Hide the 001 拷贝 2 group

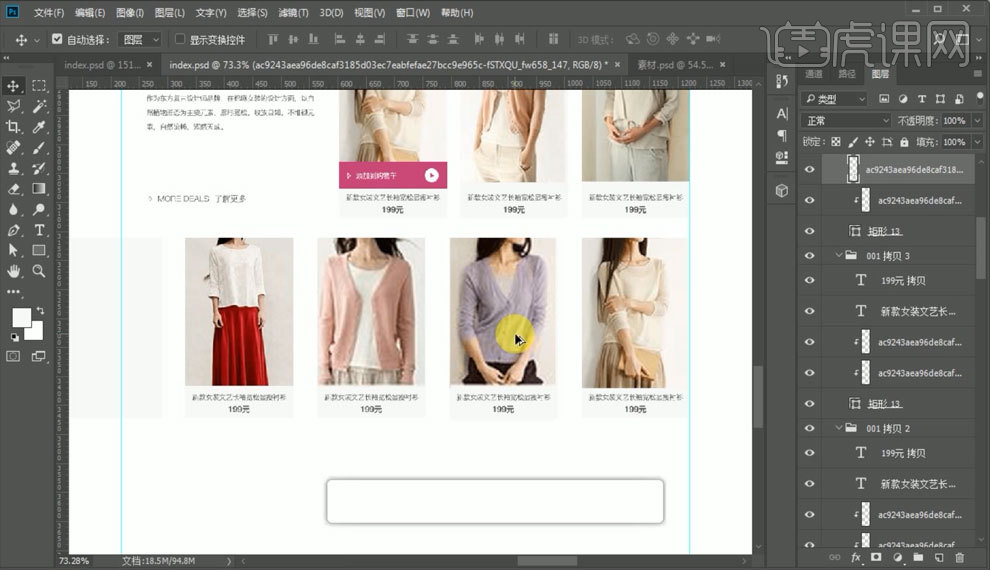tap(809, 428)
